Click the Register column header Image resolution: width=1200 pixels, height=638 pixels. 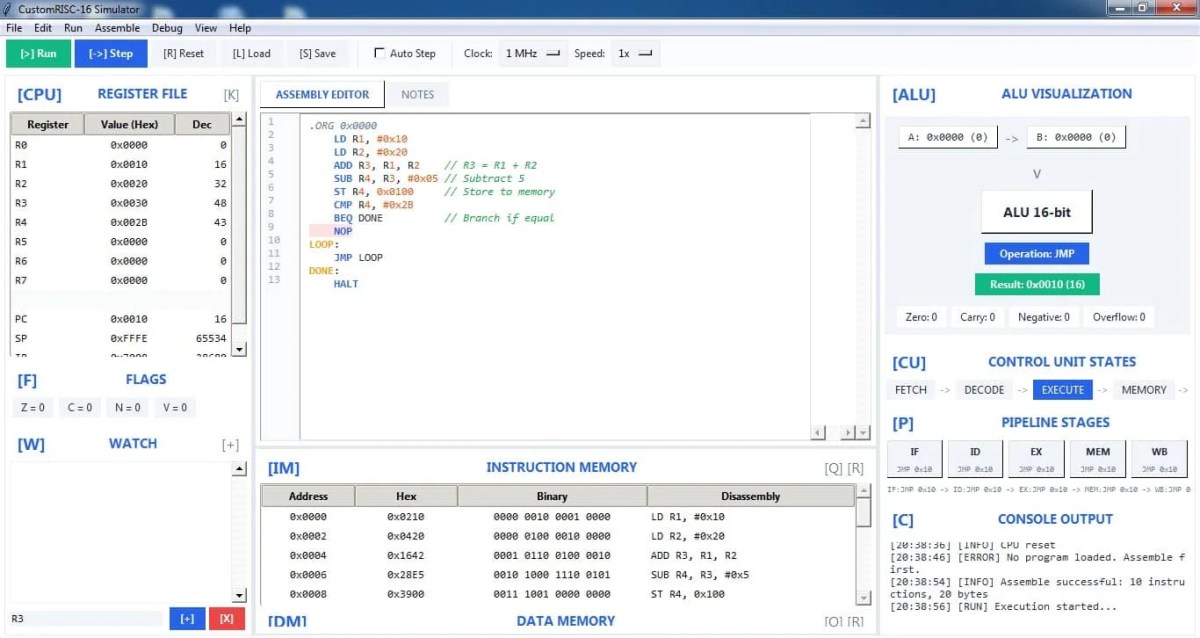[48, 125]
